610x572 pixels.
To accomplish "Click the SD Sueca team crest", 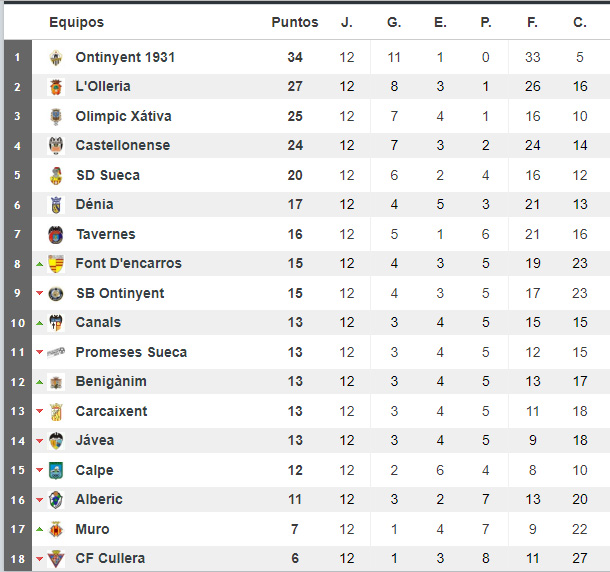I will pos(56,176).
